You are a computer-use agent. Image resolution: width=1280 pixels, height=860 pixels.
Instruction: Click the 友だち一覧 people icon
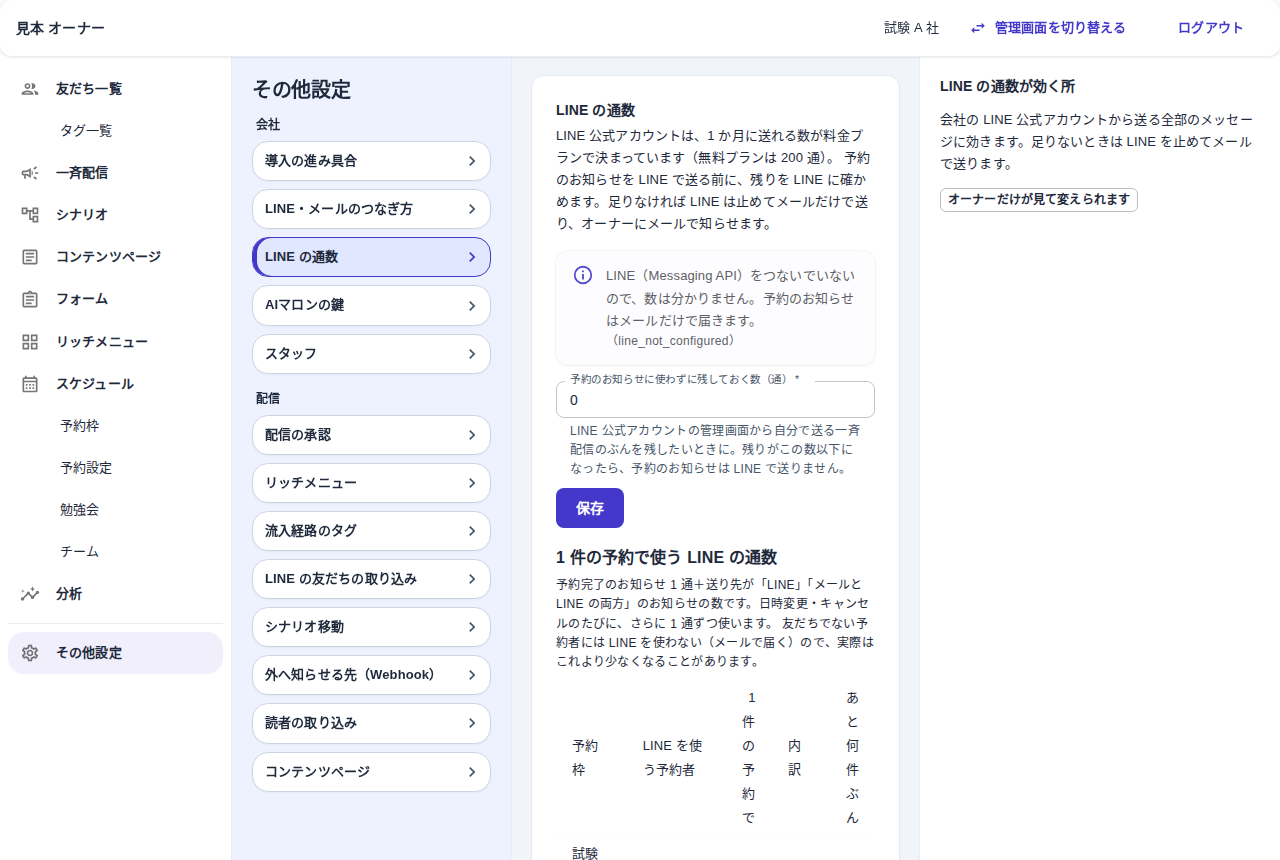point(30,89)
